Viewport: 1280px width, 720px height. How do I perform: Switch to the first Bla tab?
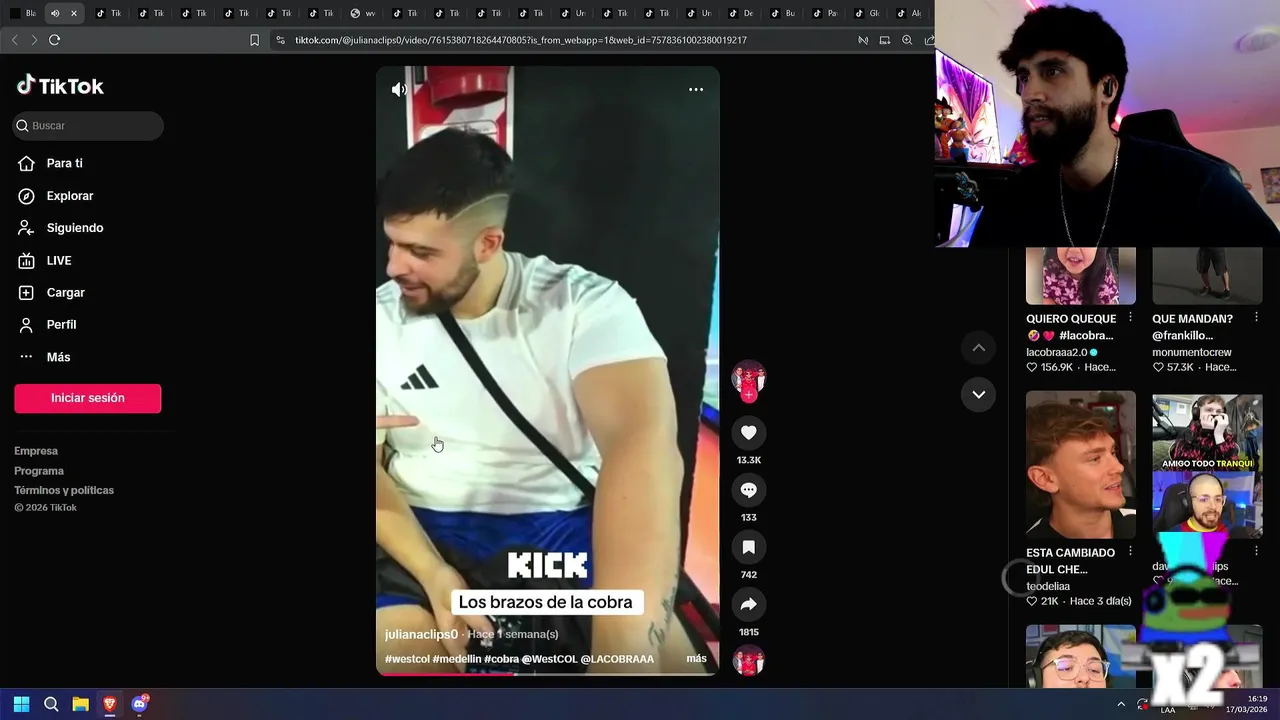click(22, 13)
